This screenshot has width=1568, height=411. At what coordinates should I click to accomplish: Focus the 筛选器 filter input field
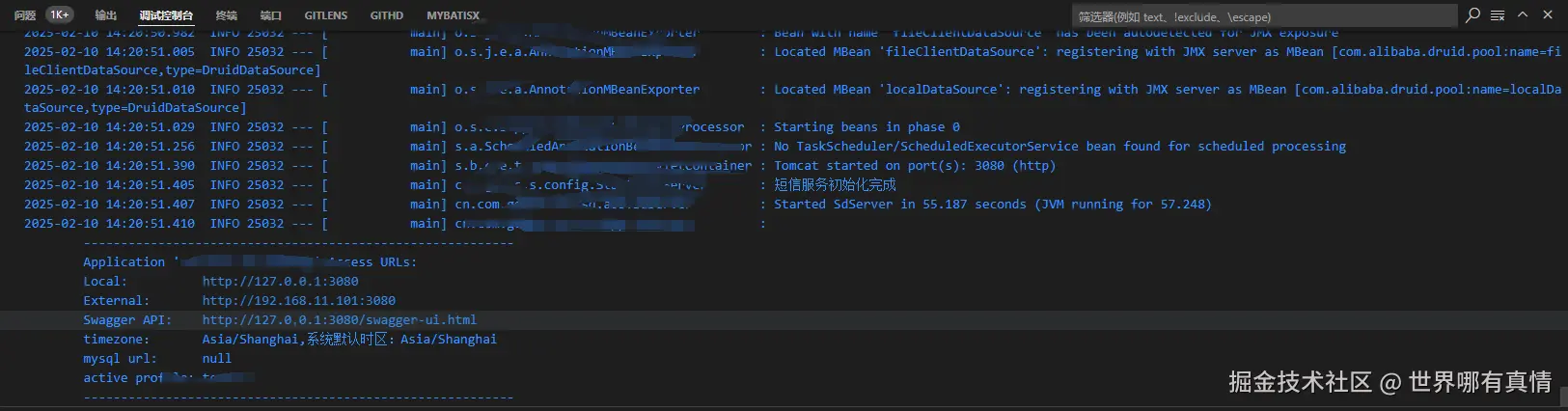1264,16
